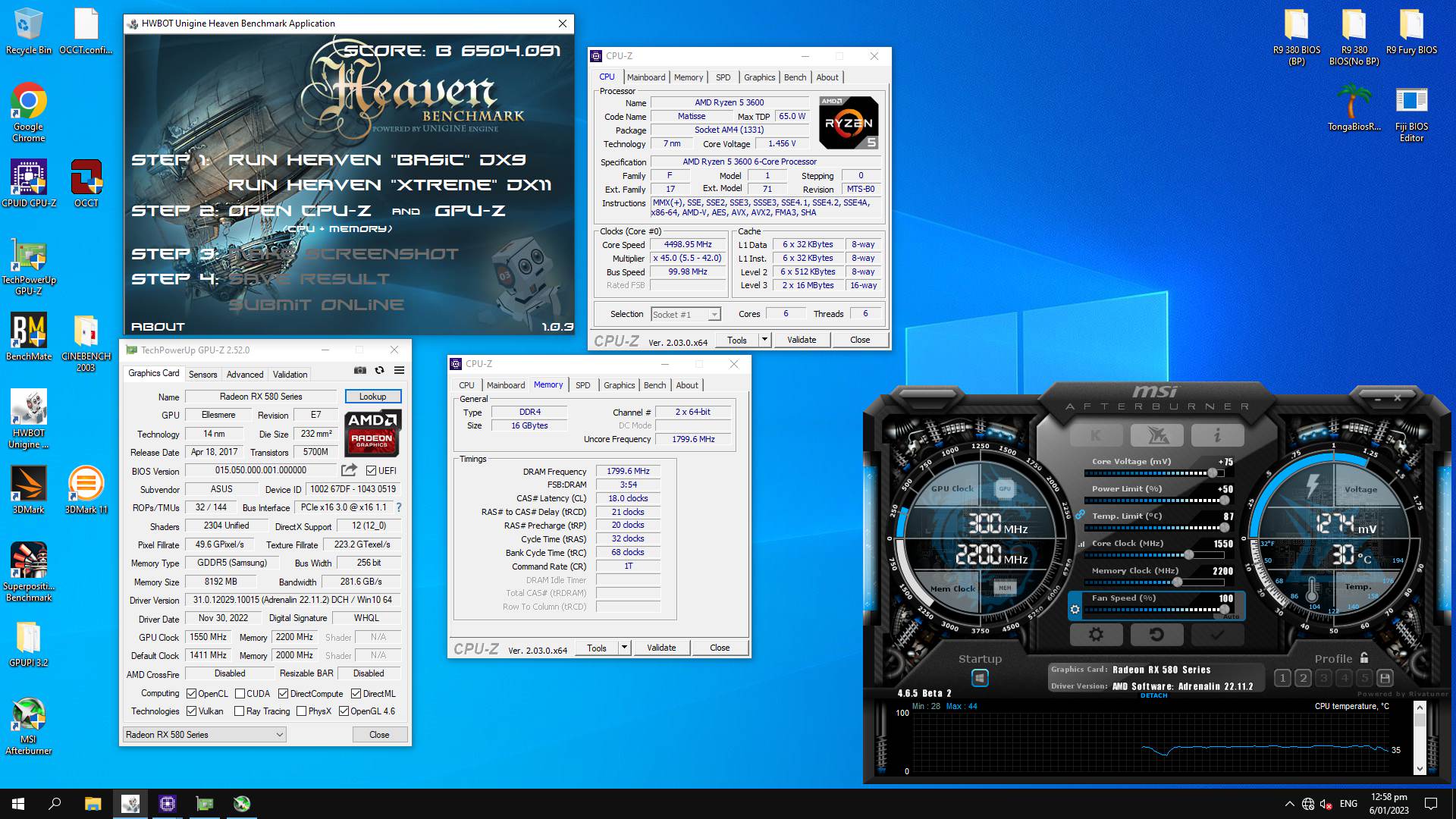Show hidden system tray icons chevron

pyautogui.click(x=1289, y=804)
